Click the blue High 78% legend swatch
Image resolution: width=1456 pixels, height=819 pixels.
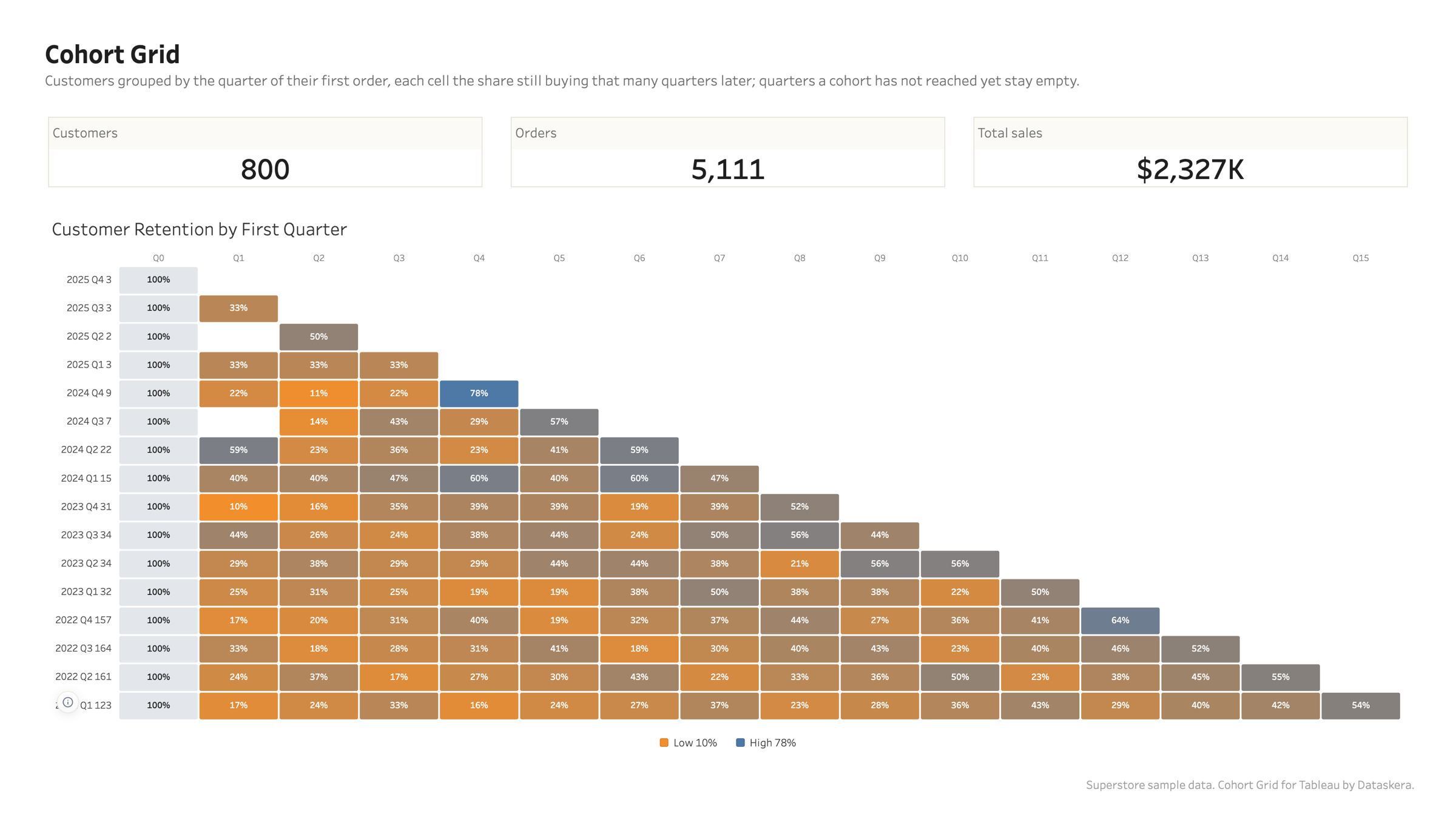tap(740, 743)
